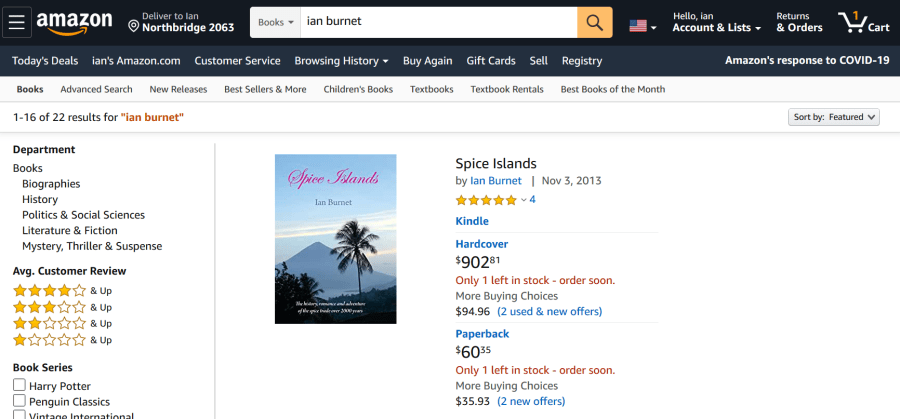Enable the Penguin Classics checkbox

click(x=19, y=402)
